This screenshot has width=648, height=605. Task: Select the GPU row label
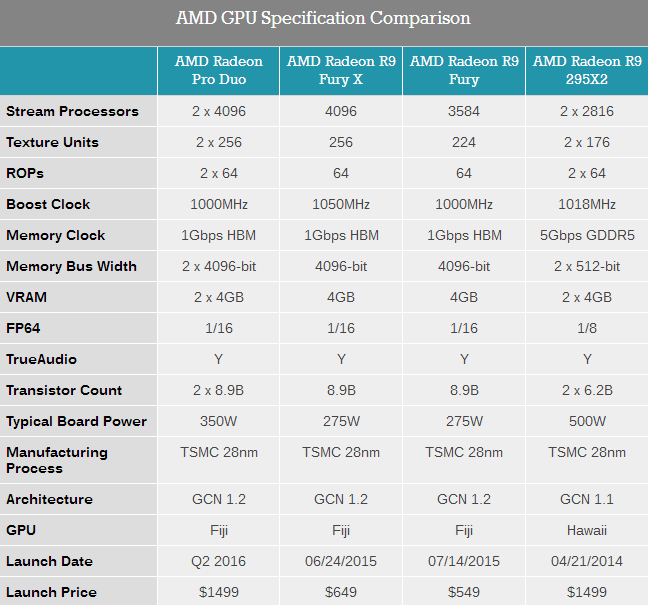pyautogui.click(x=21, y=530)
